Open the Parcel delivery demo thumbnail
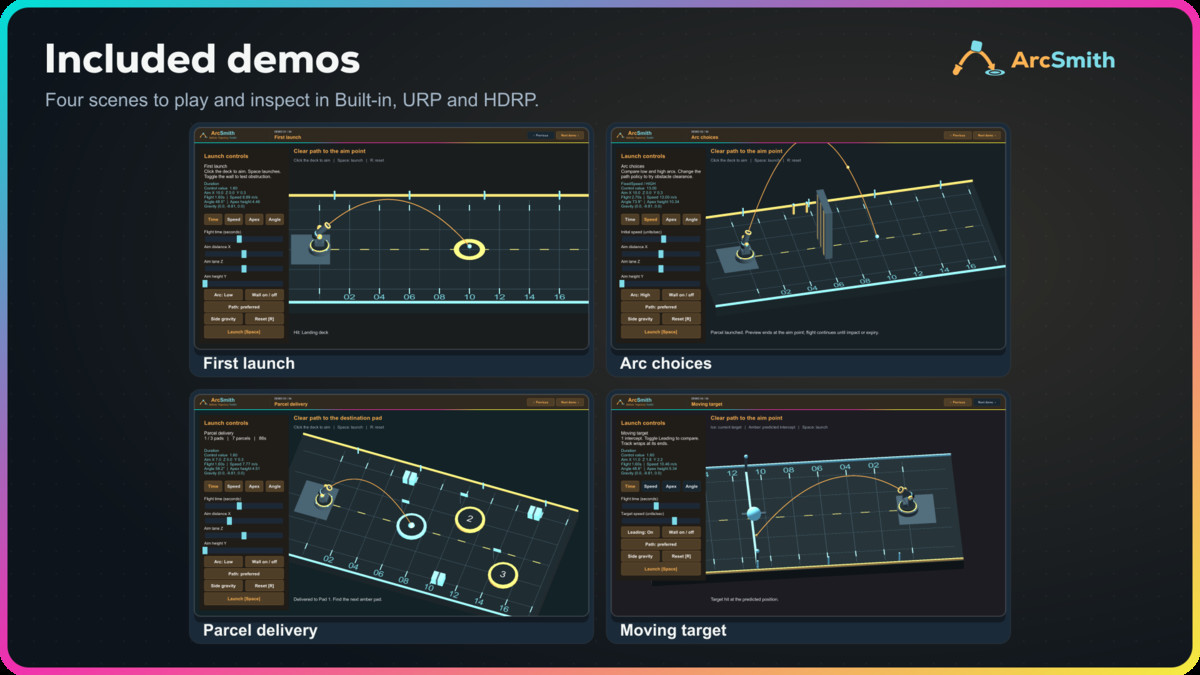Viewport: 1200px width, 675px height. click(x=393, y=503)
